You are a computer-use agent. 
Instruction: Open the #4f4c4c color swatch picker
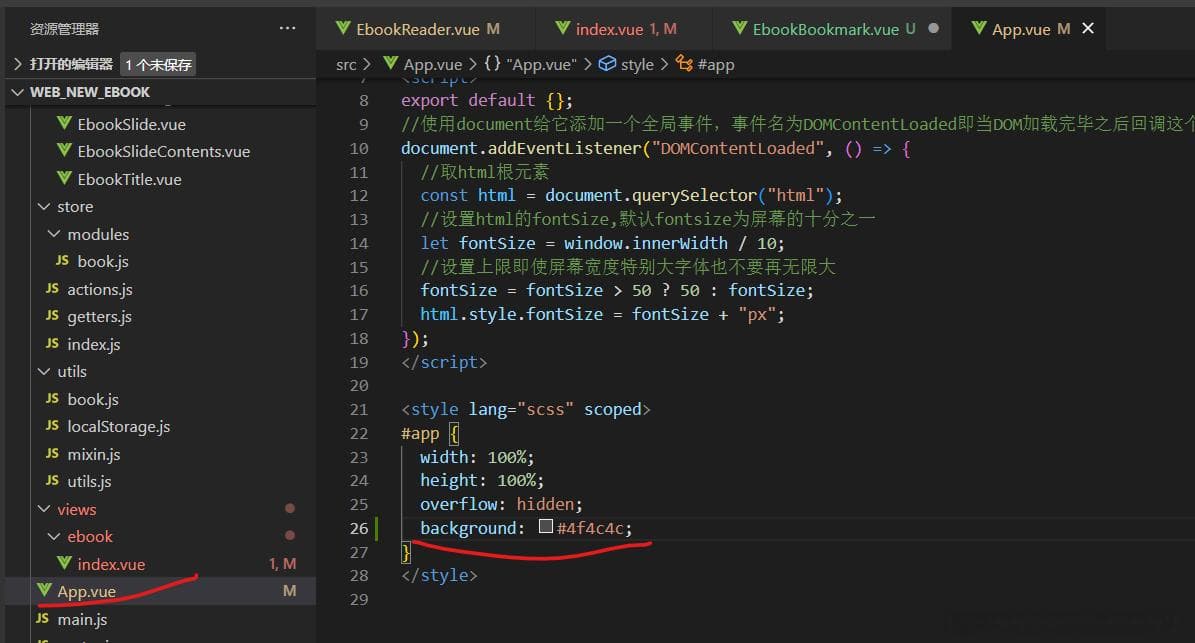[x=546, y=526]
